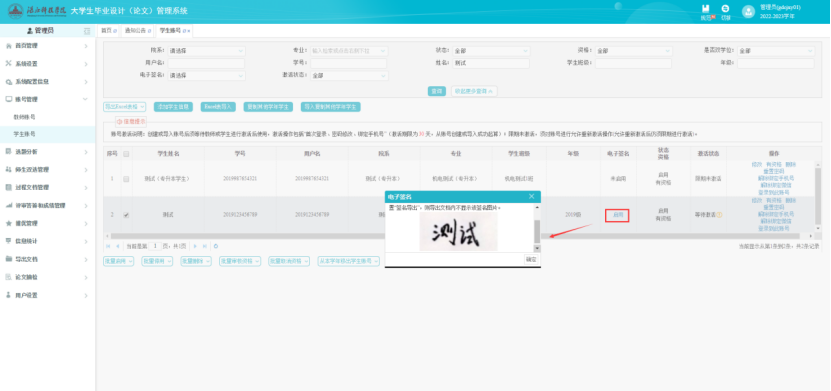Check the checkbox for row 1 student

126,179
